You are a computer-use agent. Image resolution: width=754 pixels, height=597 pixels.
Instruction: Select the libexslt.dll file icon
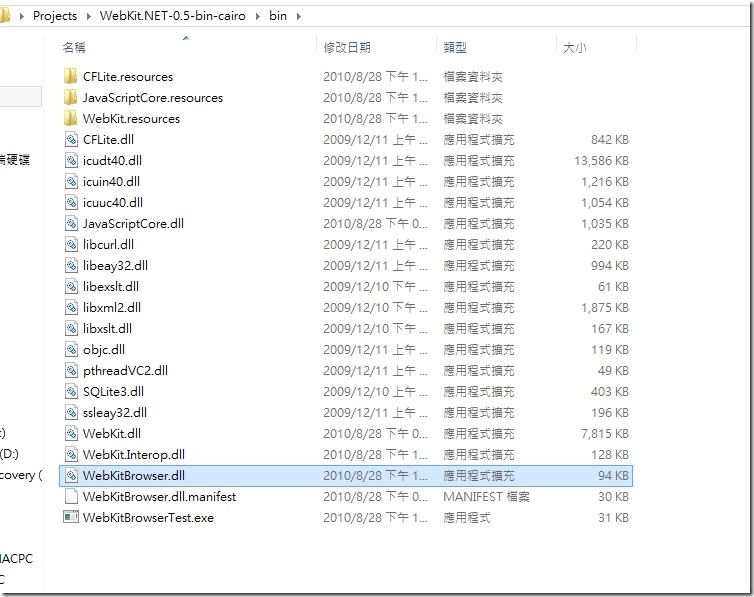click(71, 286)
